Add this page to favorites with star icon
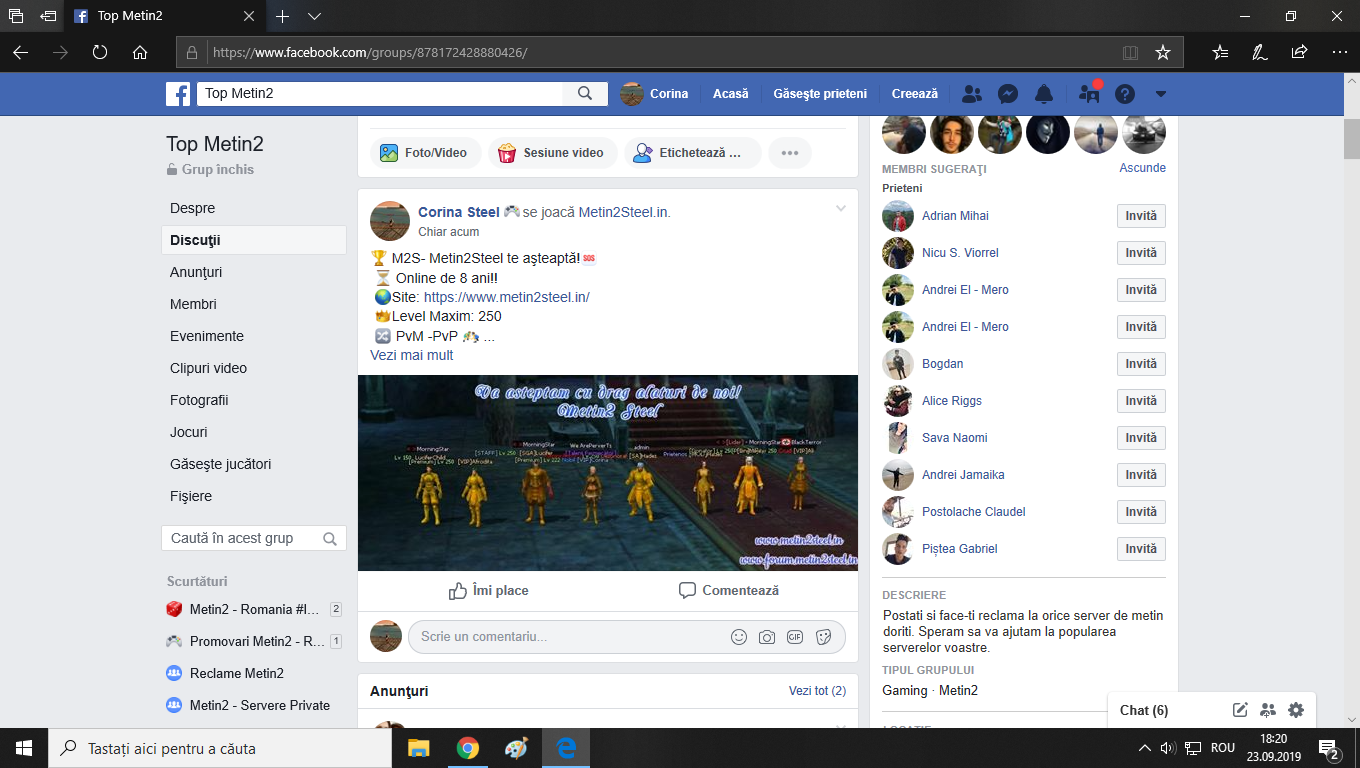The image size is (1360, 768). (x=1162, y=52)
